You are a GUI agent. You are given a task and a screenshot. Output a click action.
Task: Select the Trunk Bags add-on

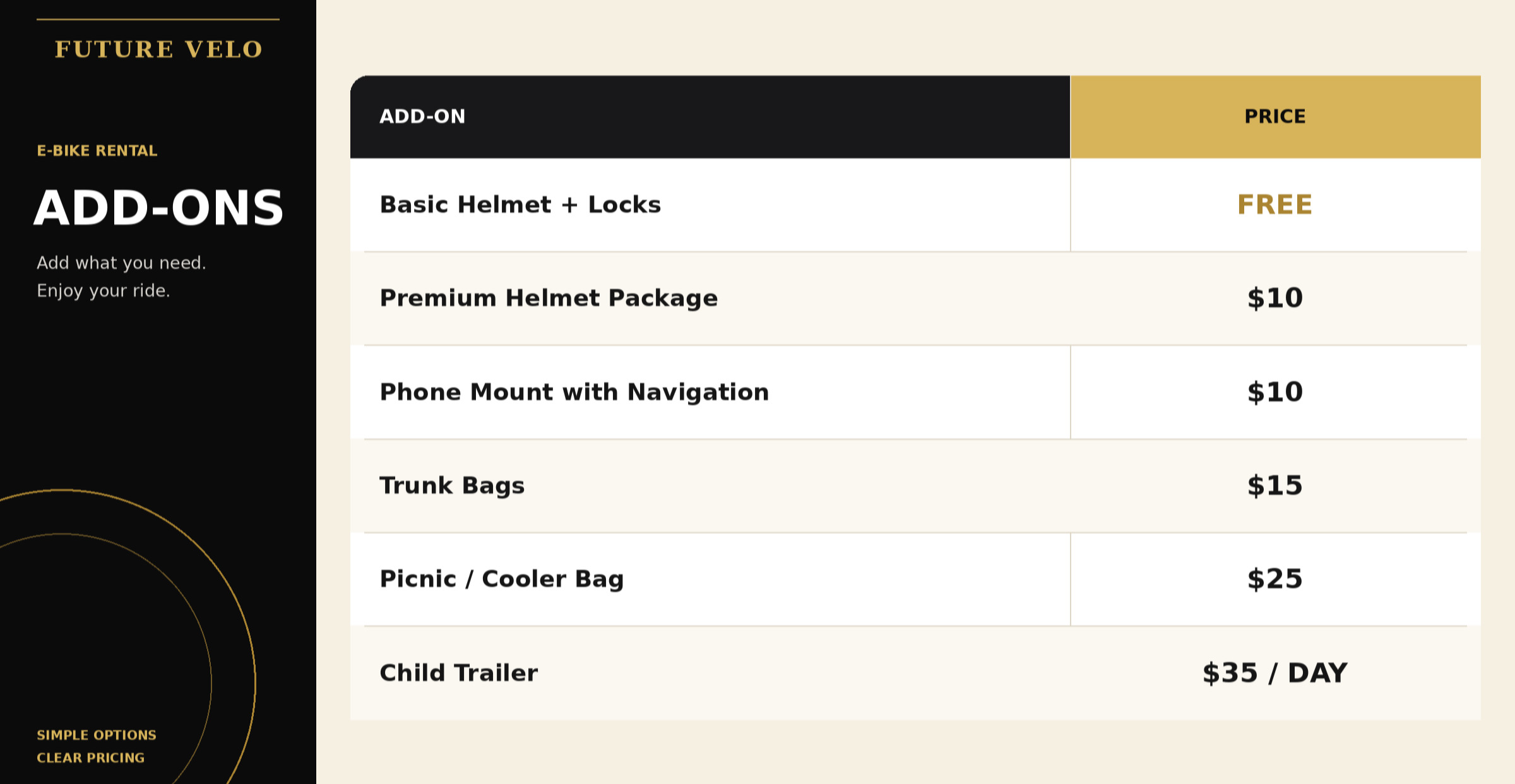[452, 486]
